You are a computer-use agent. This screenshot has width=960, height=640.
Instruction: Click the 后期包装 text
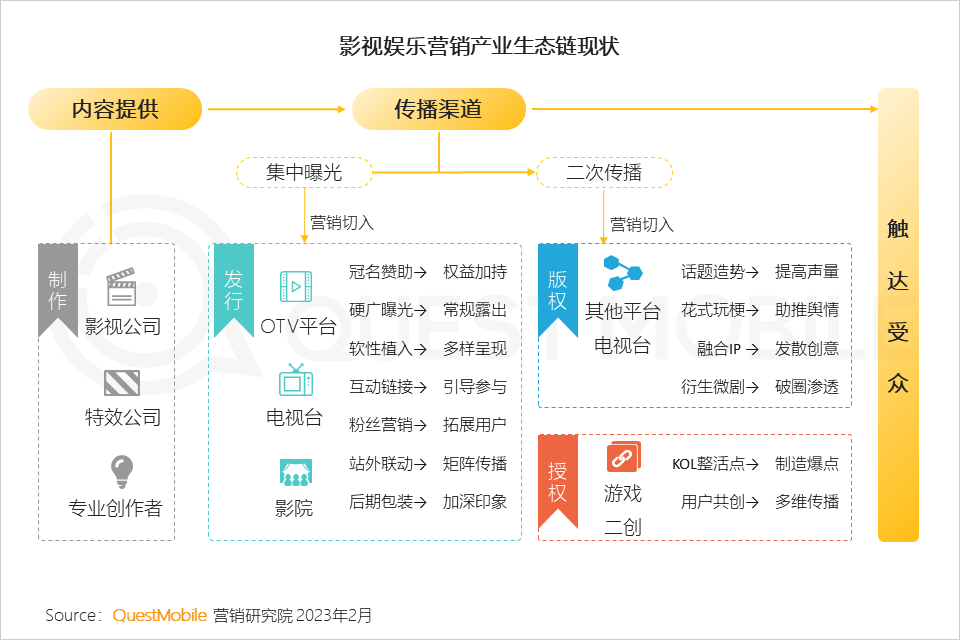click(x=381, y=502)
